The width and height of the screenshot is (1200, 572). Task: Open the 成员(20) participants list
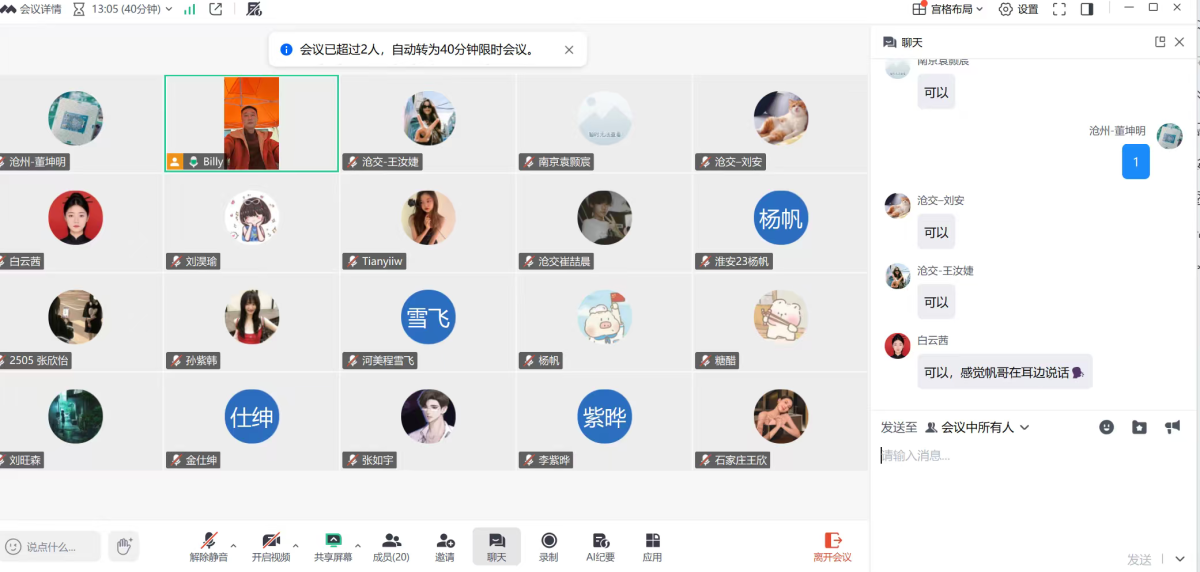pos(391,546)
